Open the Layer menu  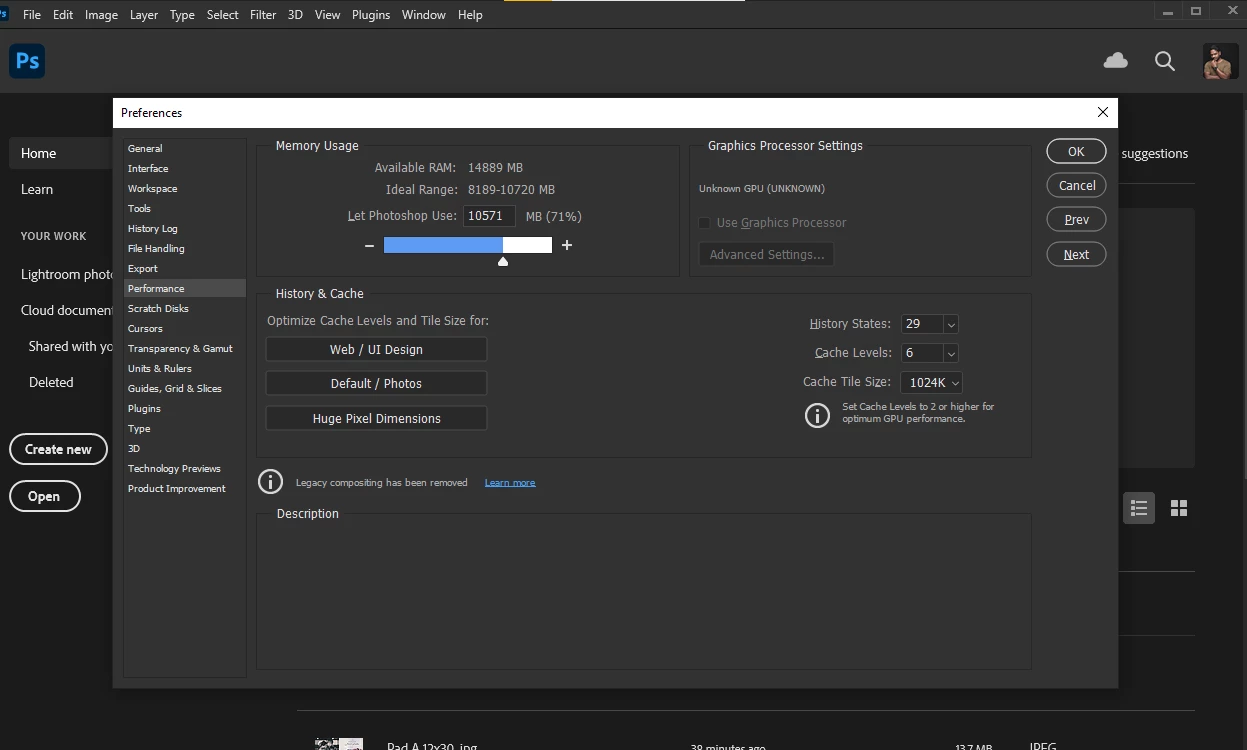pos(144,15)
